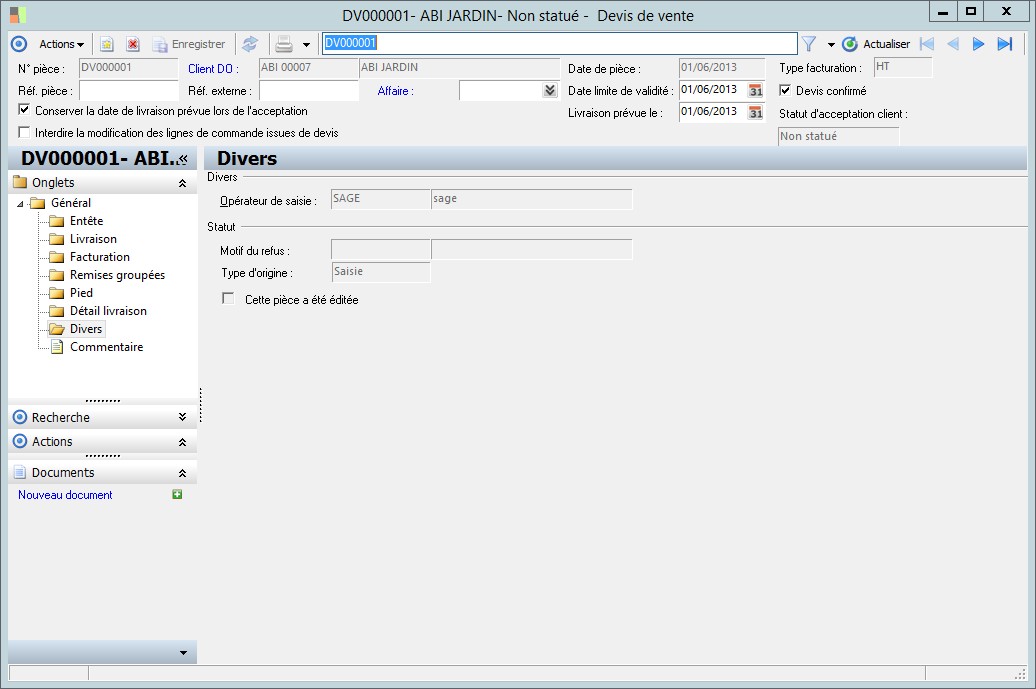Select the Livraison tree item
1036x689 pixels.
pos(93,239)
